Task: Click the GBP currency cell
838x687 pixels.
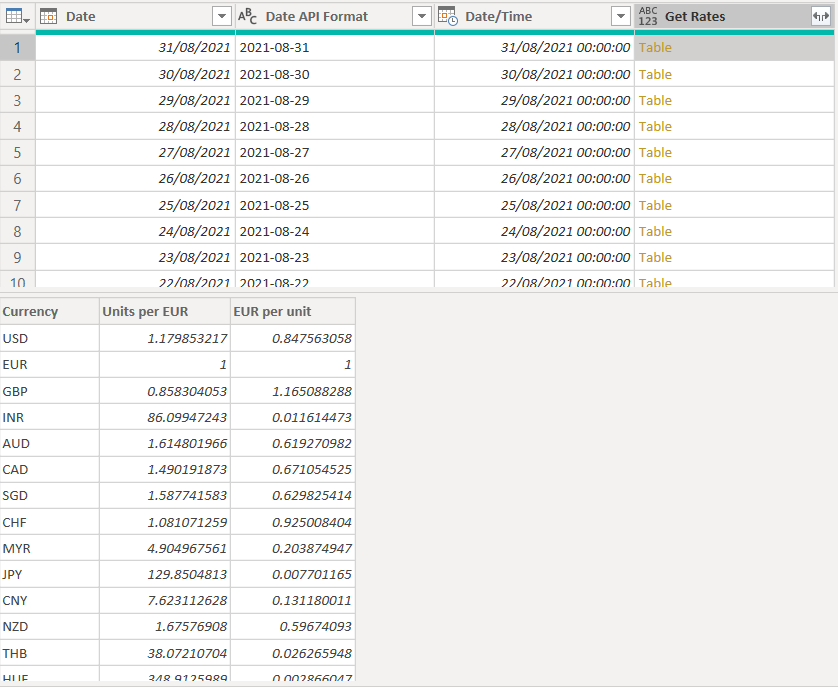Action: [50, 391]
